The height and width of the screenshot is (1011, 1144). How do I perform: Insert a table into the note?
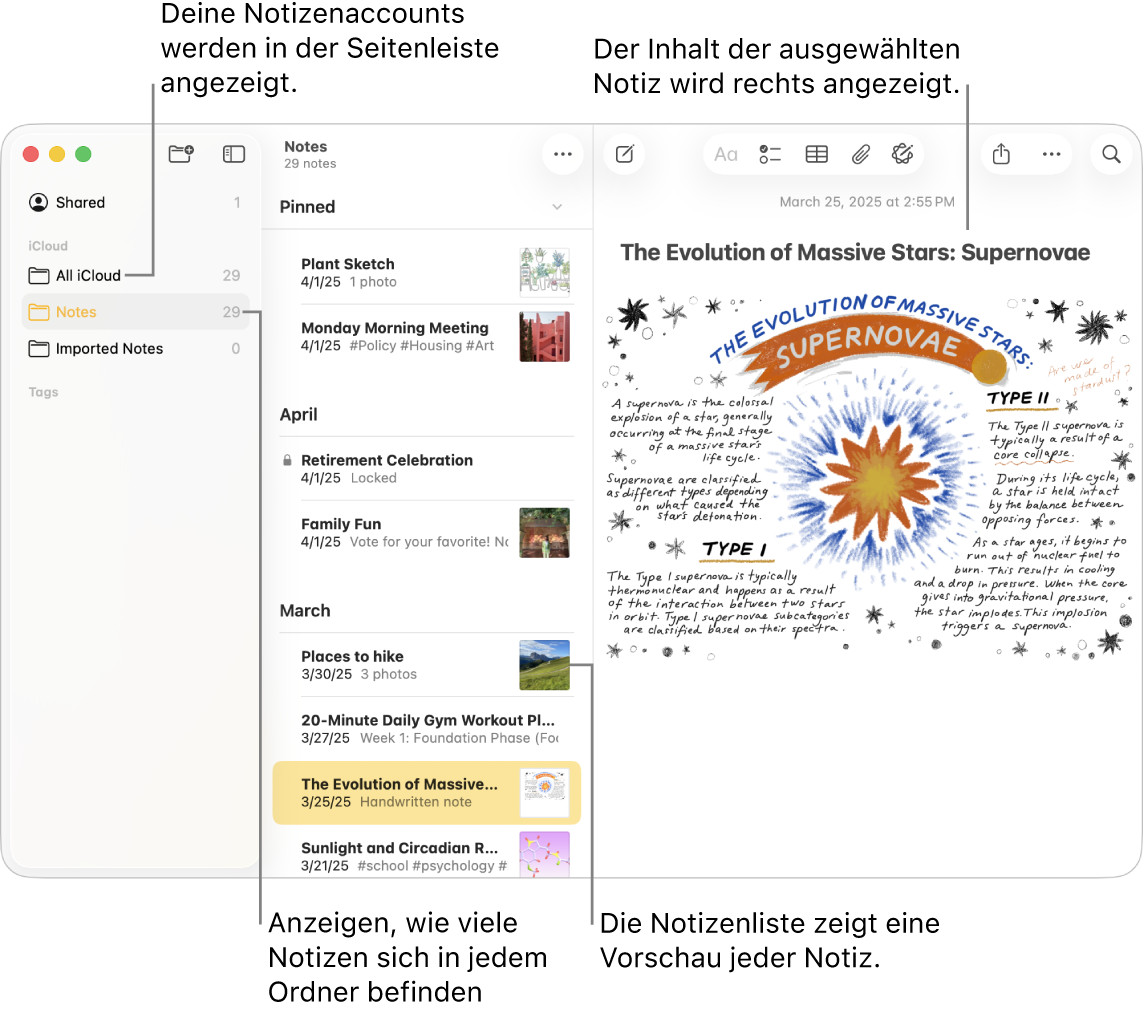pyautogui.click(x=816, y=154)
